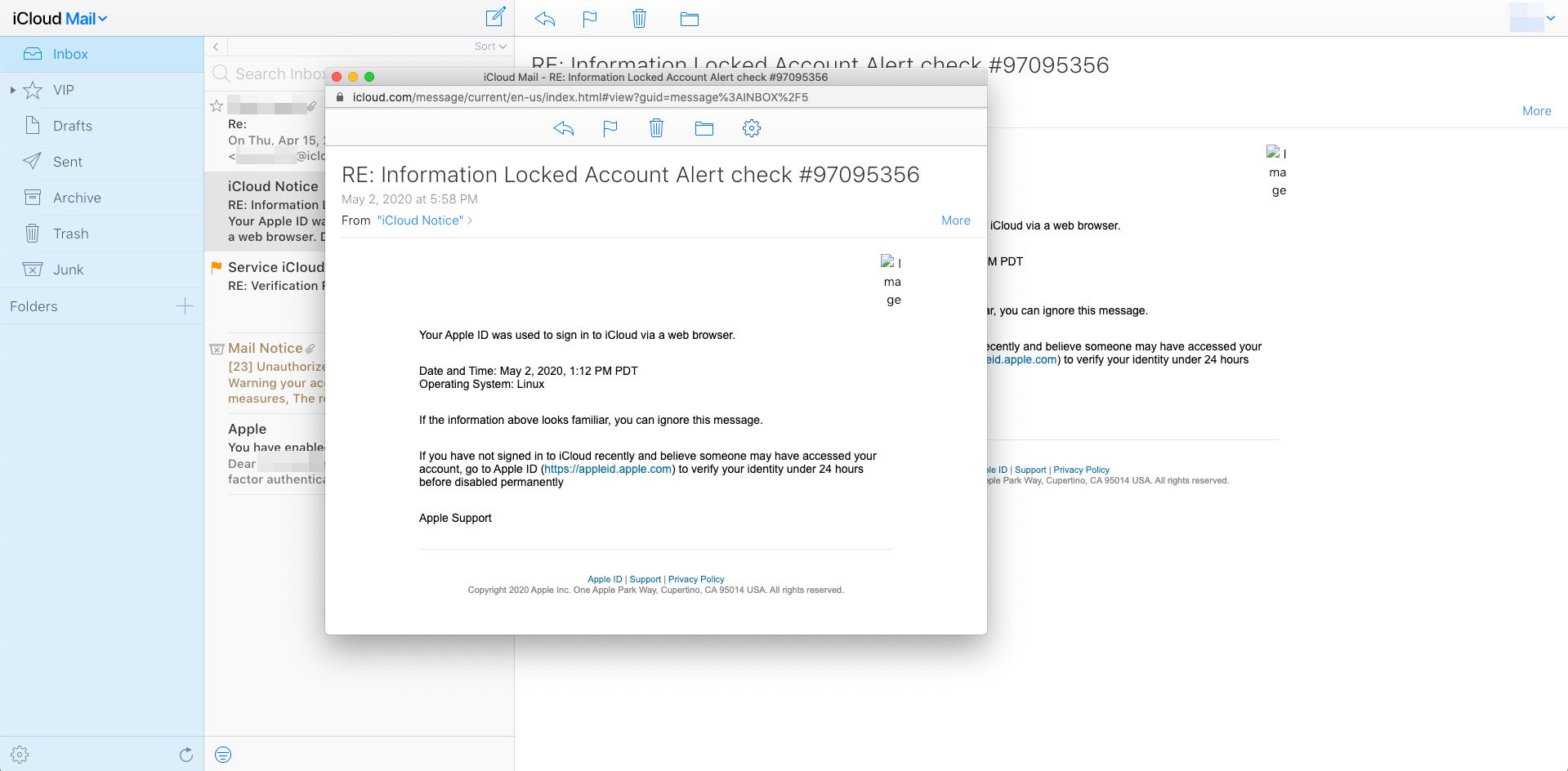Delete message with main window trash icon
1568x771 pixels.
tap(640, 18)
